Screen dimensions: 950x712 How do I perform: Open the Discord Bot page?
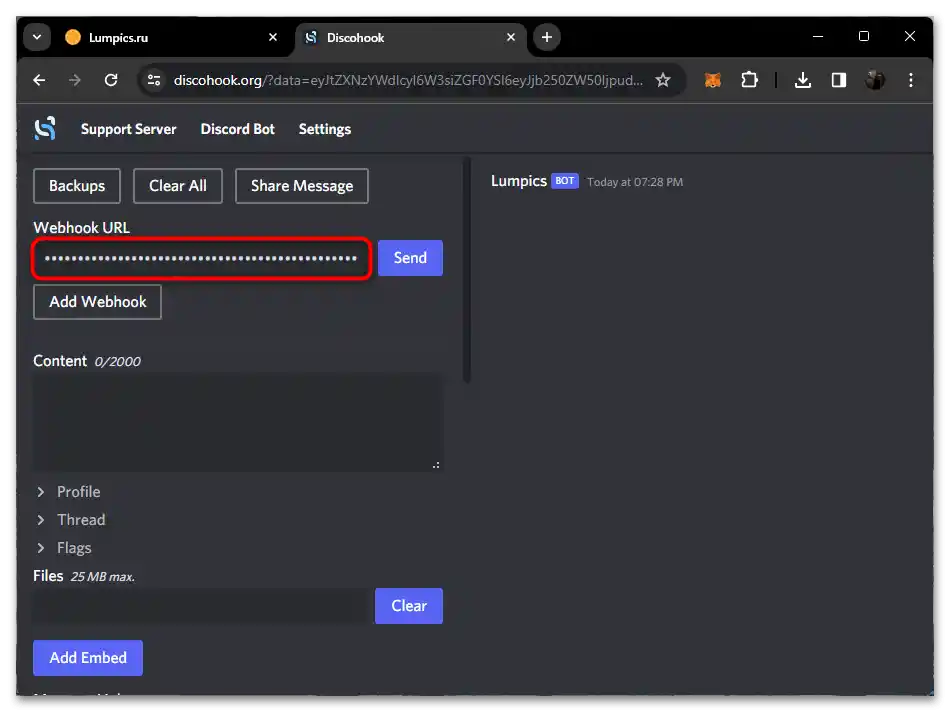[x=237, y=128]
